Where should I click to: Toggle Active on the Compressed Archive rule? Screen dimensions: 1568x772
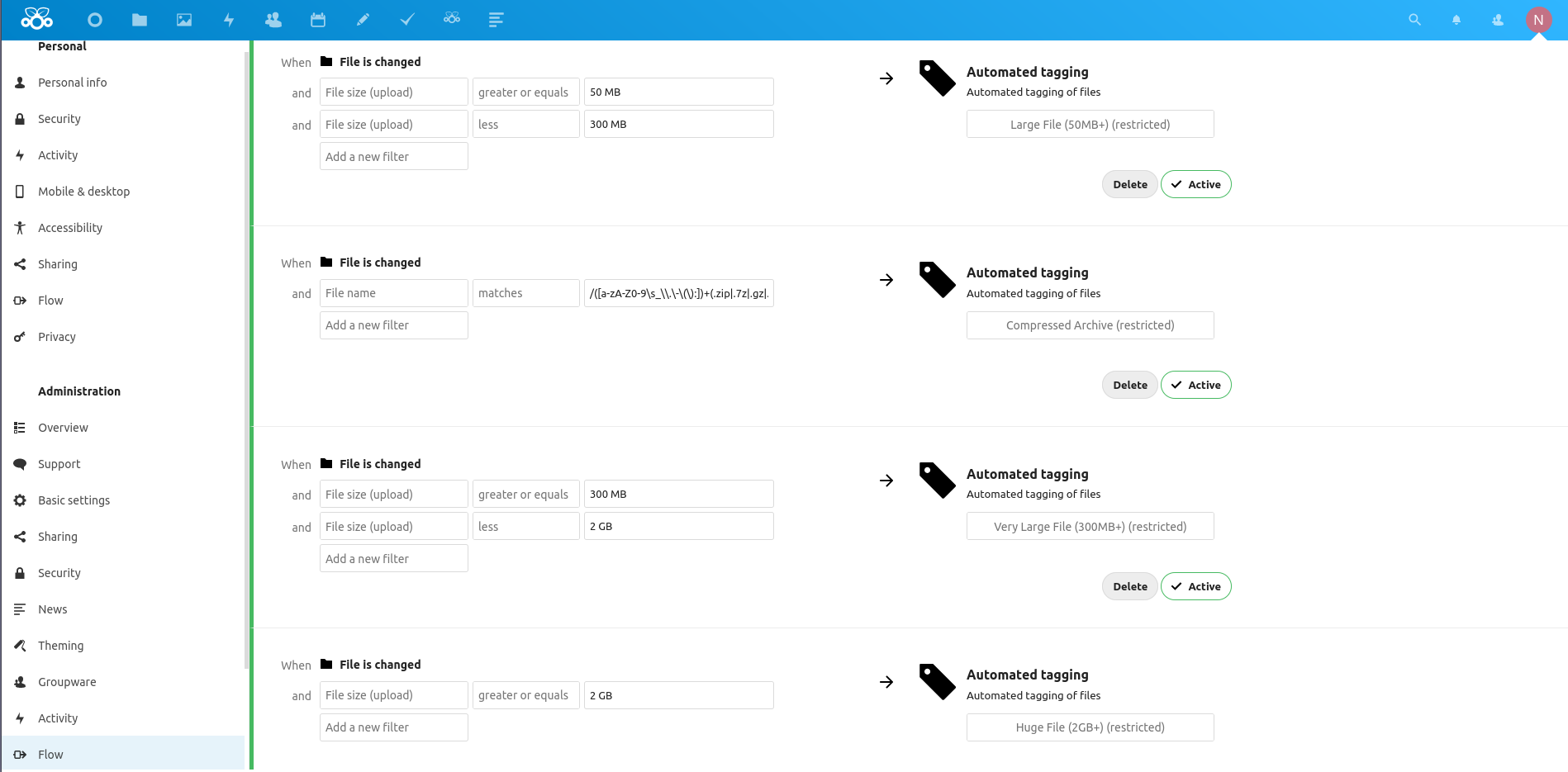[1196, 385]
